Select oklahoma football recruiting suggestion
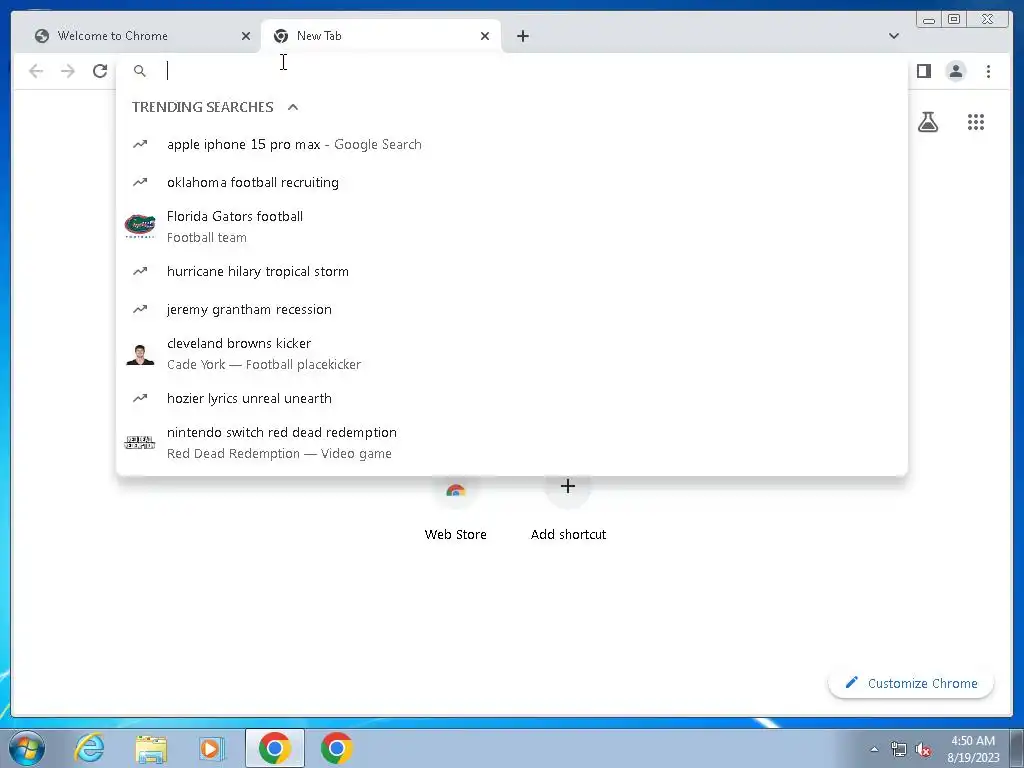 point(511,182)
